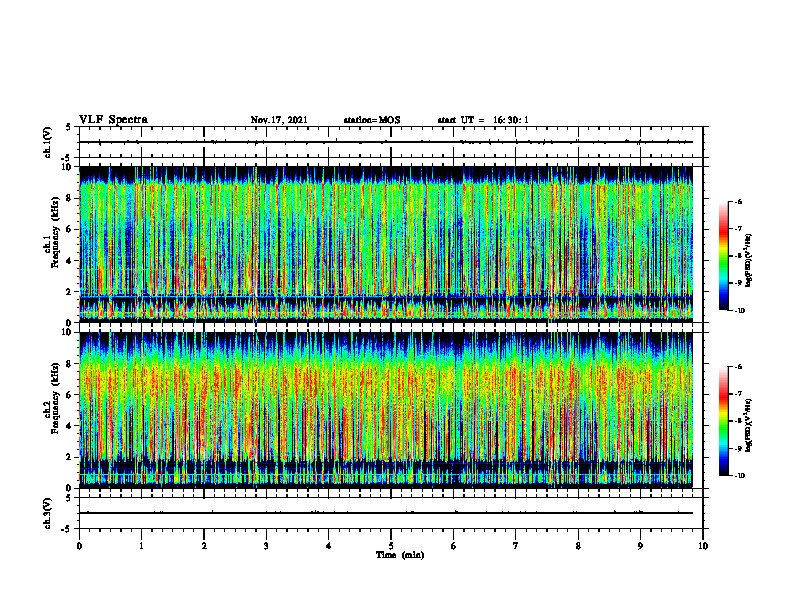Click the "-6" tick on ch.1 color bar
This screenshot has height=612, width=792.
pos(738,201)
